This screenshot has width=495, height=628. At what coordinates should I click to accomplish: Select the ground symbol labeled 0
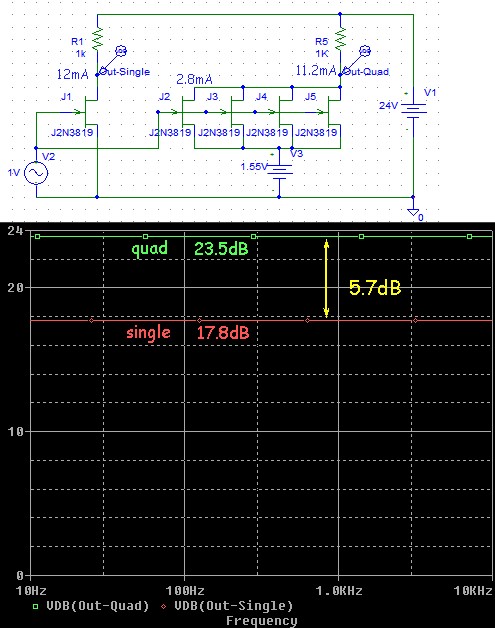point(413,212)
